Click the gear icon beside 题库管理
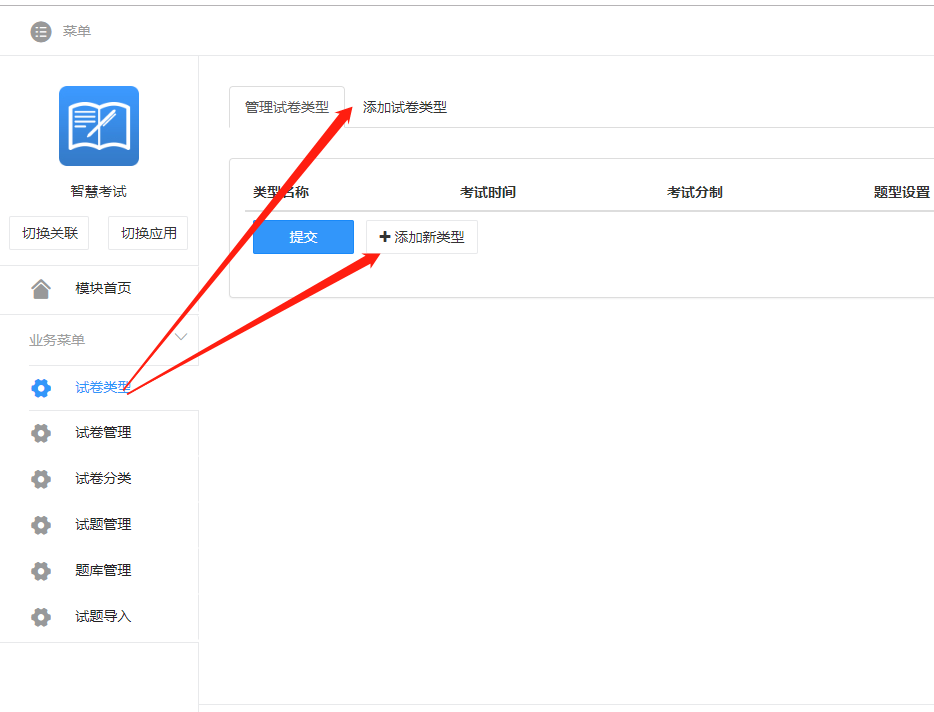The width and height of the screenshot is (934, 712). point(41,571)
